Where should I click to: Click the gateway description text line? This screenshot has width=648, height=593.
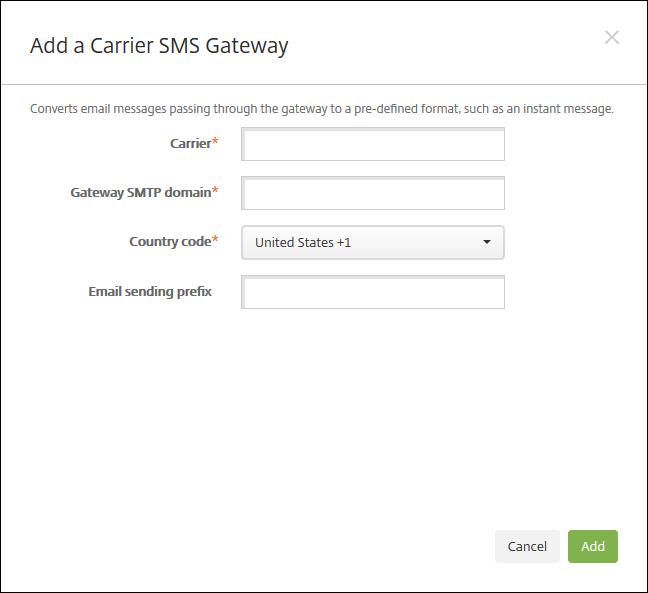pyautogui.click(x=322, y=108)
